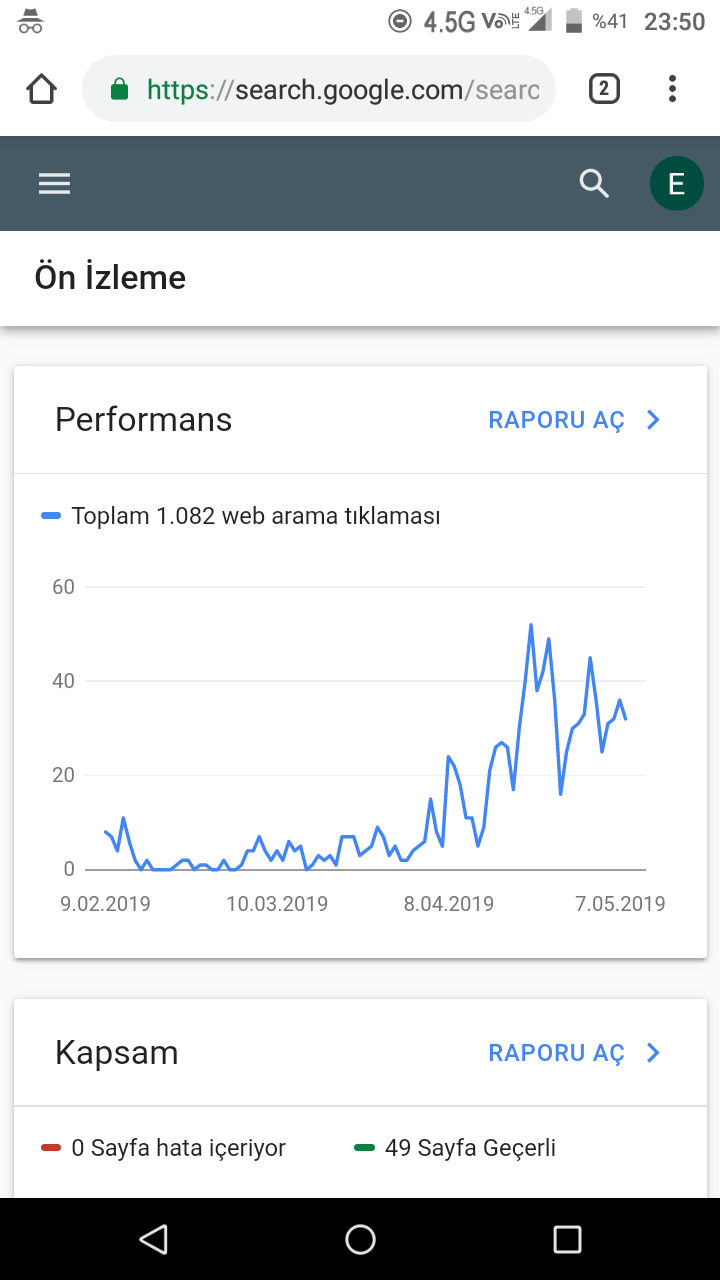Expand Performans report via chevron arrow
Viewport: 720px width, 1280px height.
(x=653, y=420)
